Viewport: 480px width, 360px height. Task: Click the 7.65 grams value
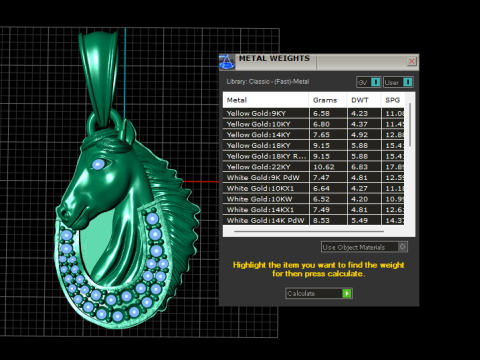pyautogui.click(x=321, y=135)
